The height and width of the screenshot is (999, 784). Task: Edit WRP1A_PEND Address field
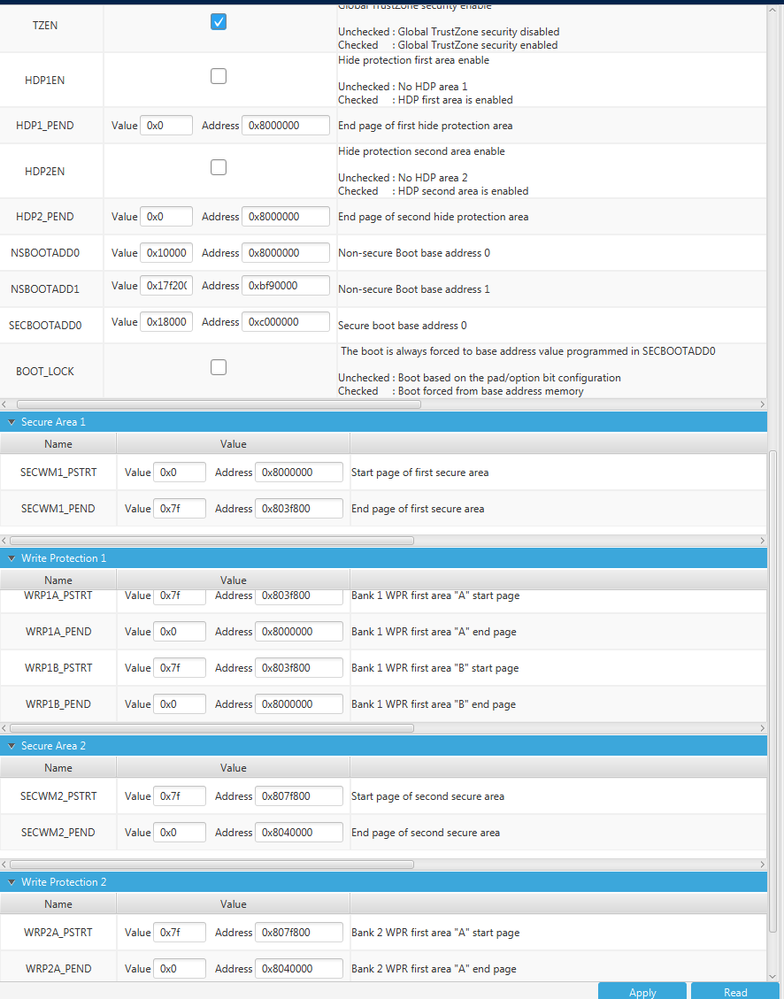pos(299,632)
